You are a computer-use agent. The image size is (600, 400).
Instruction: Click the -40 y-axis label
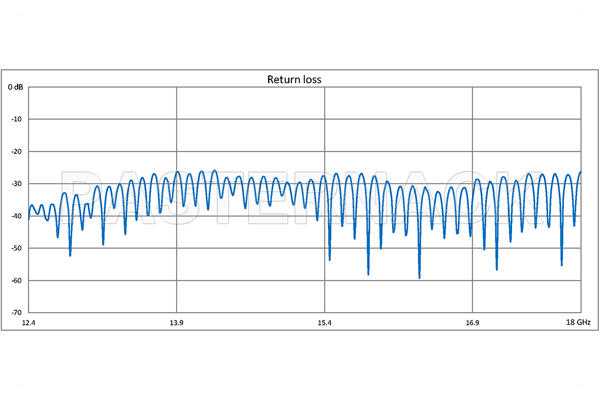pos(17,215)
